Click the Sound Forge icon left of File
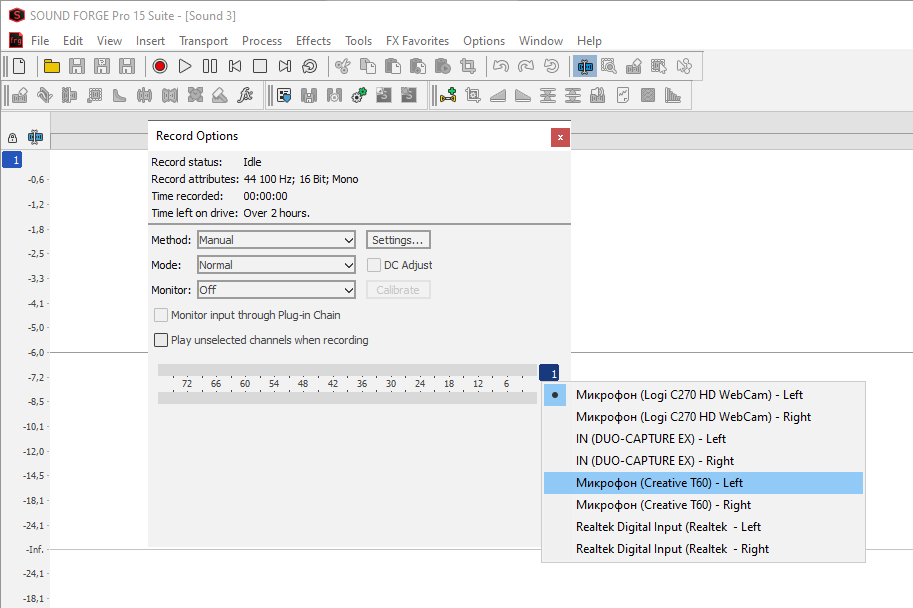The image size is (913, 608). point(16,40)
